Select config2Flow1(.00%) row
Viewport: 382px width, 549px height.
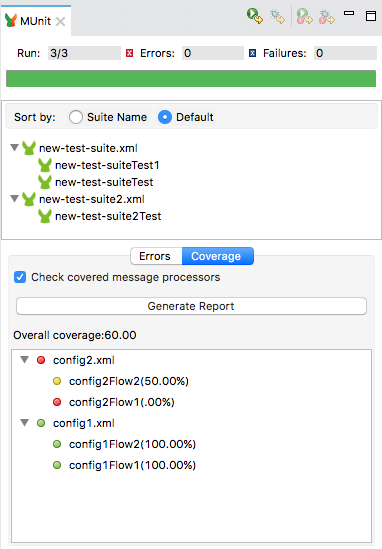coord(121,402)
